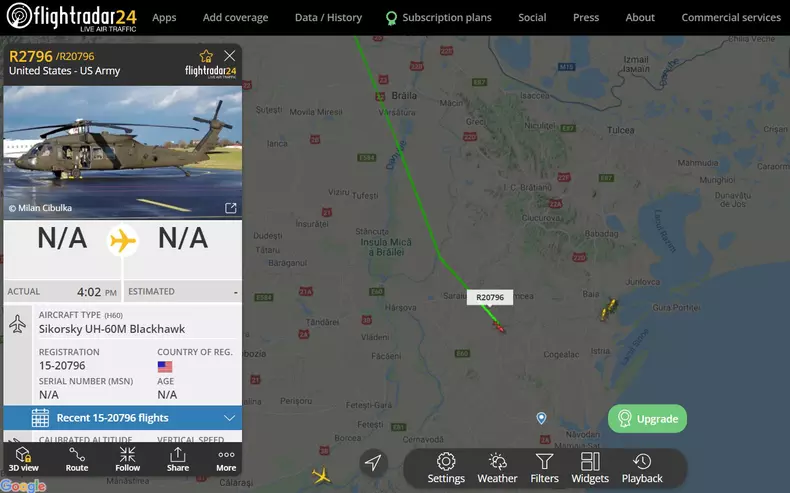This screenshot has width=790, height=493.
Task: Start Playback mode
Action: point(642,468)
